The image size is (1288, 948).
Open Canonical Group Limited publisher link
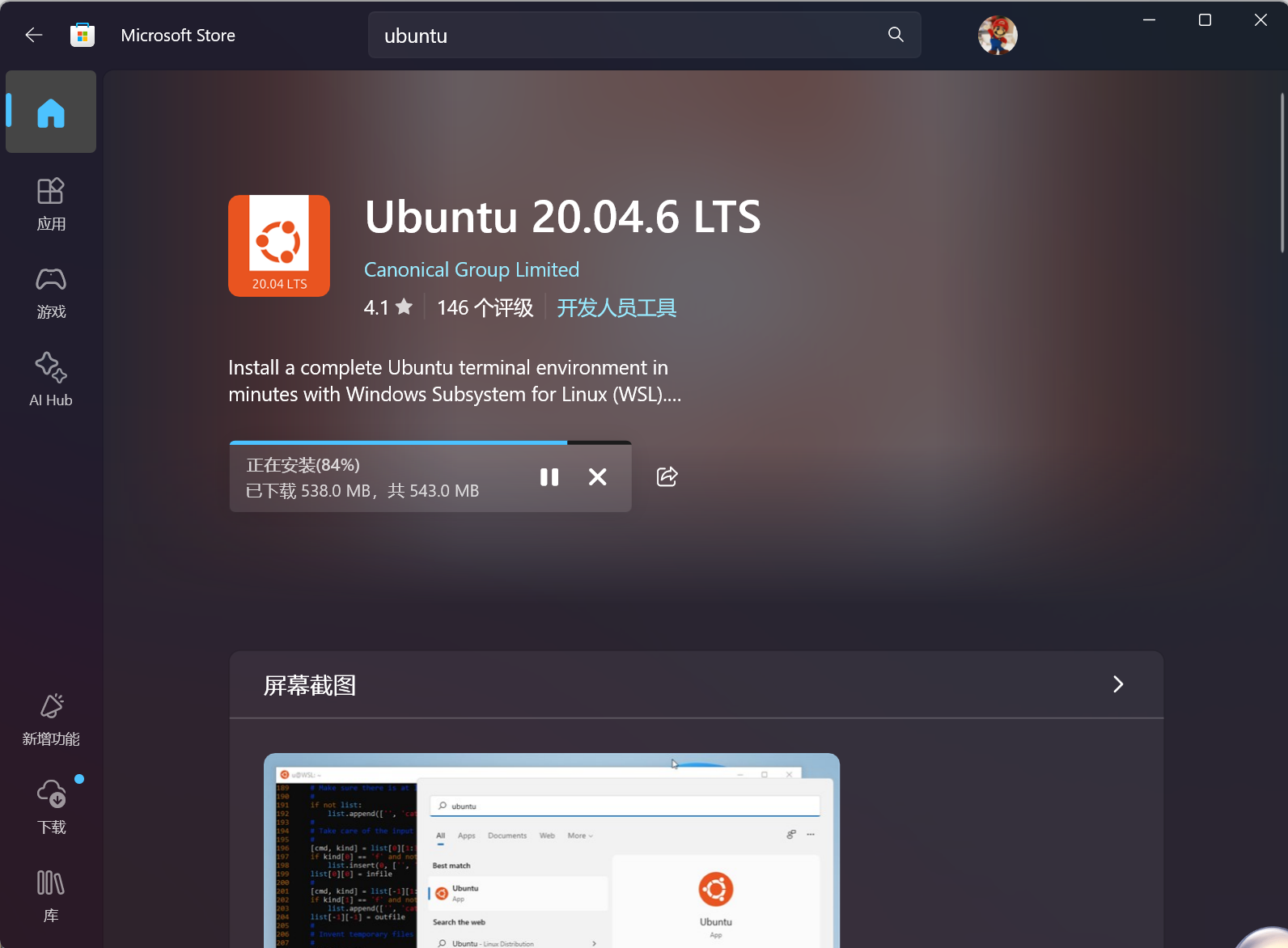pos(472,269)
